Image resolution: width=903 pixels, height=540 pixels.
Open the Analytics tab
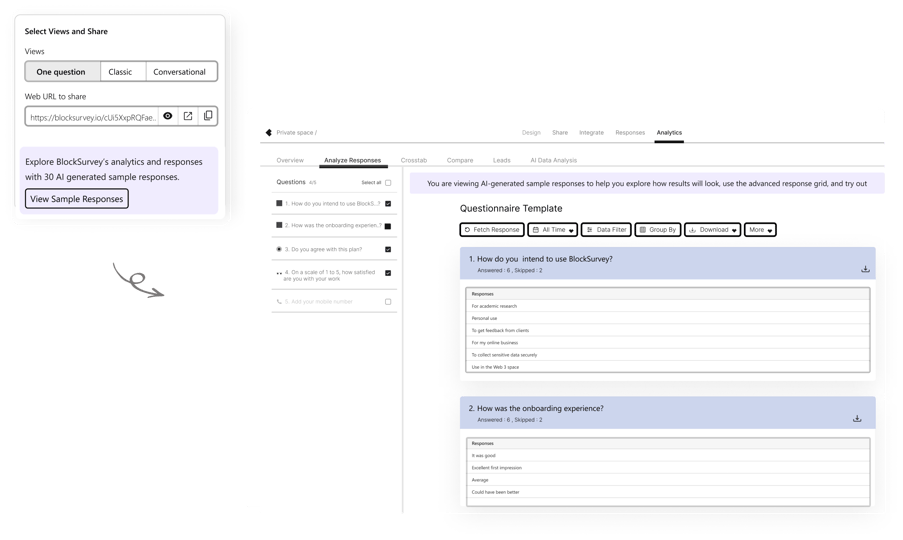[669, 132]
